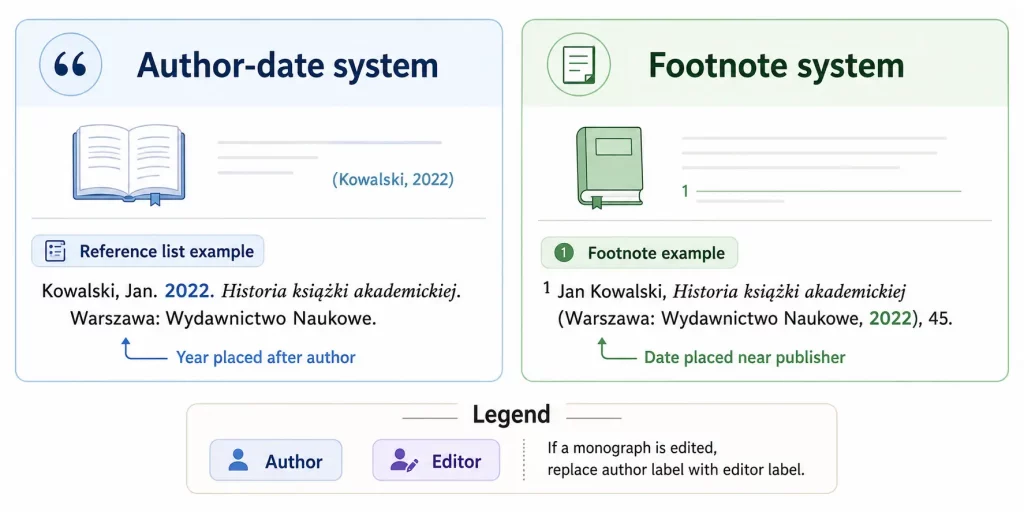
Task: Click the list icon in Reference list example
Action: [x=56, y=251]
